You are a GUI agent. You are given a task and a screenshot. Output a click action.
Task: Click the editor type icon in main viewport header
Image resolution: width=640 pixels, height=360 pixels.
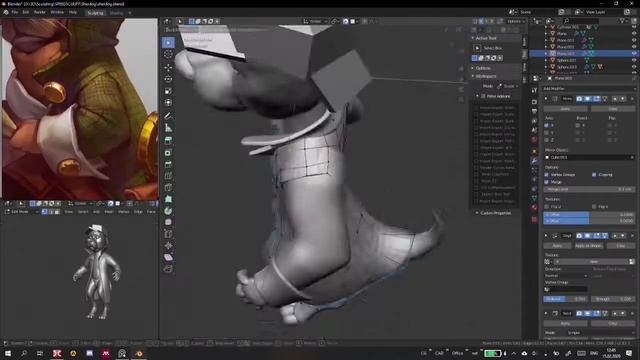167,21
